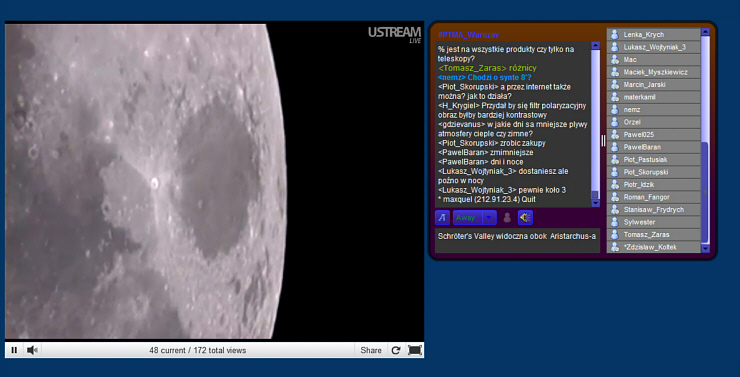The width and height of the screenshot is (740, 377).
Task: Select user materkamil in the list
Action: click(x=654, y=97)
